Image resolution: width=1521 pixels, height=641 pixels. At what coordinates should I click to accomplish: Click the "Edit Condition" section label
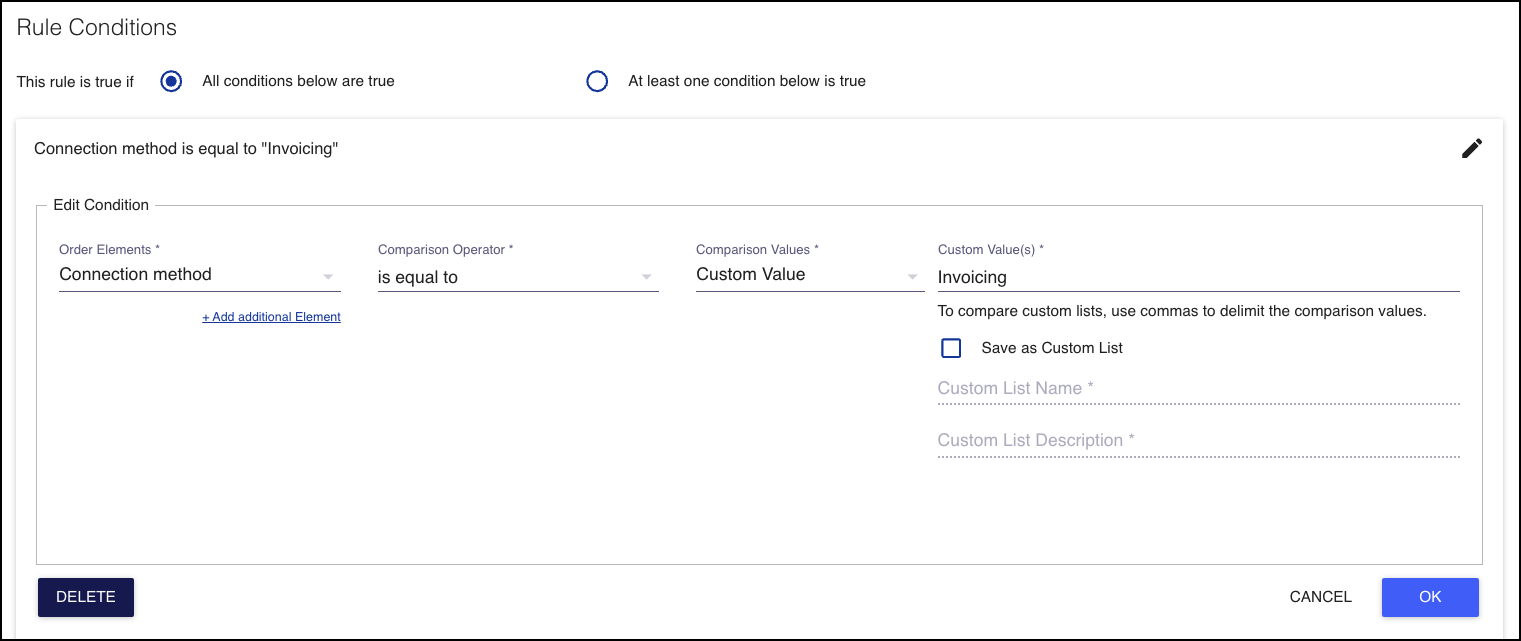[101, 205]
